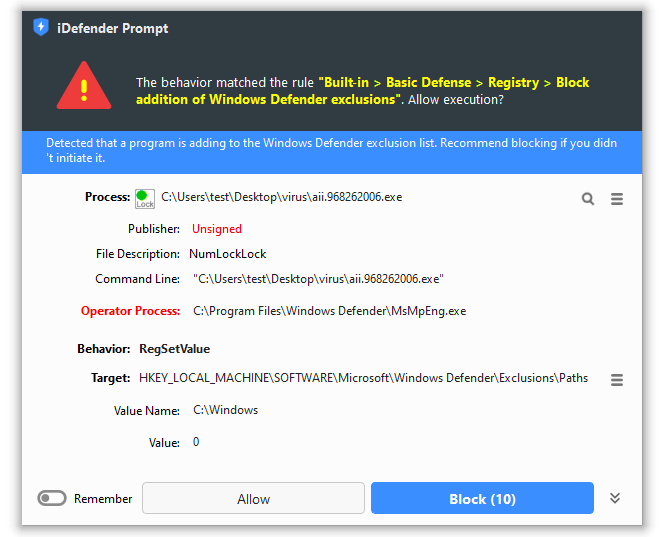Click the Allow button

tap(253, 498)
